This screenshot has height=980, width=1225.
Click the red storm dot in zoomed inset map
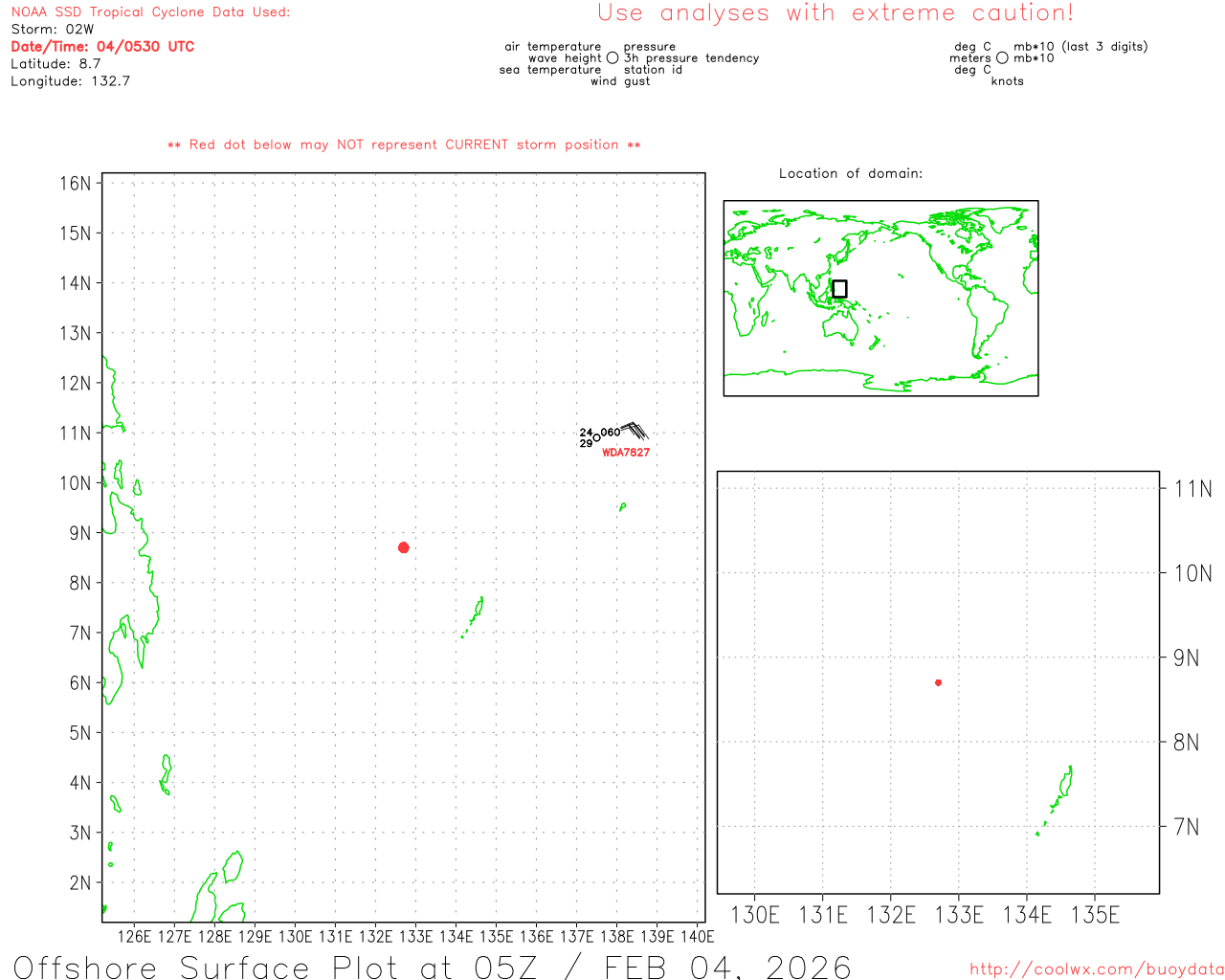point(938,682)
